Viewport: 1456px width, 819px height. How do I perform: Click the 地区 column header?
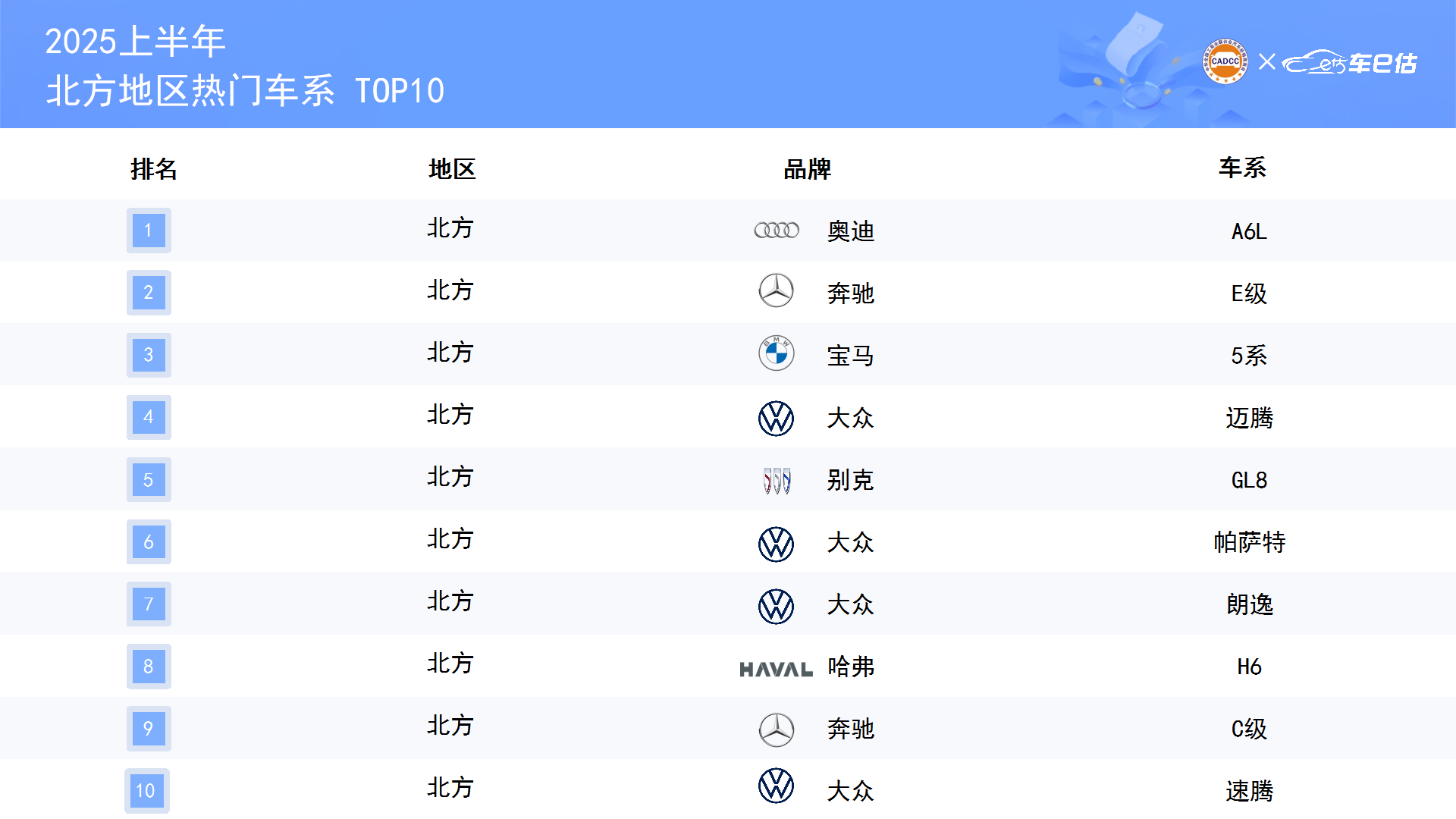point(452,168)
